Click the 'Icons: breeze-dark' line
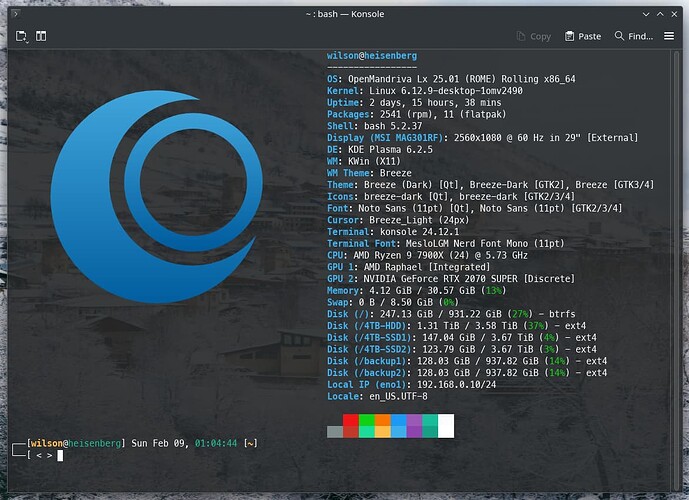 tap(451, 197)
